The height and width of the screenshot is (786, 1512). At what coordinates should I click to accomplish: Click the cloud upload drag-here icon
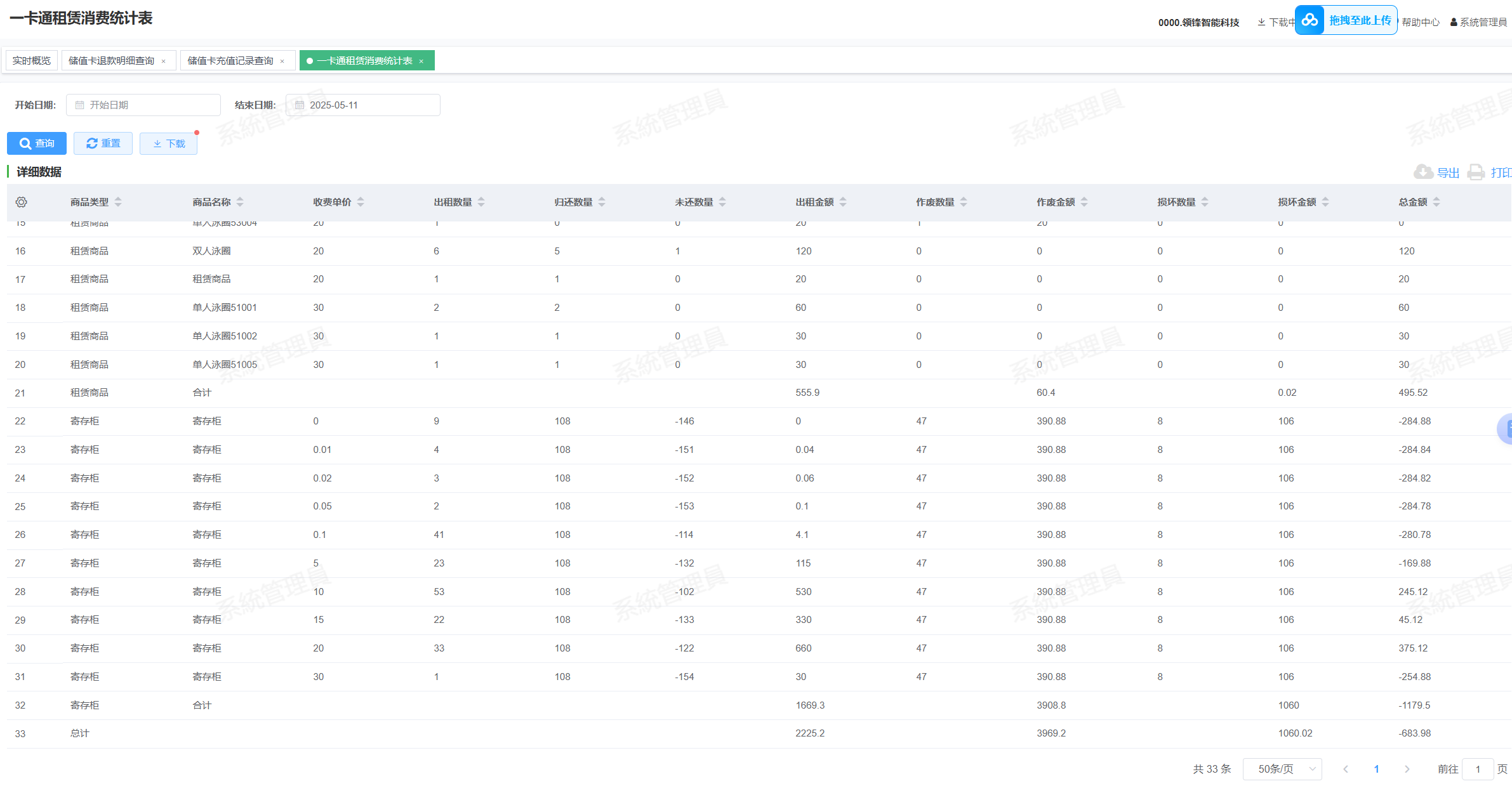(1310, 20)
